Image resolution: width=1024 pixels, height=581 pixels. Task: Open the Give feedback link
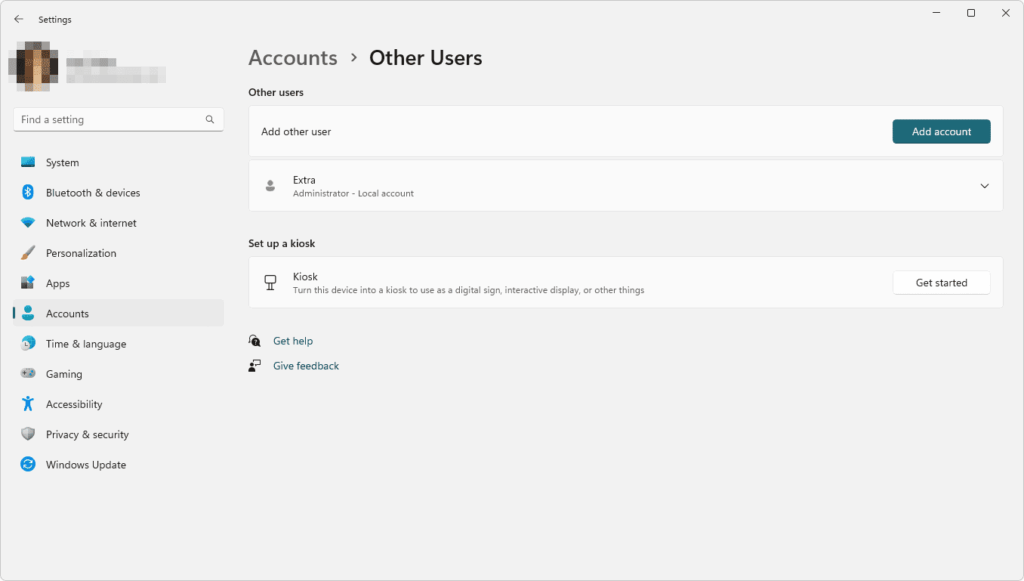point(305,365)
